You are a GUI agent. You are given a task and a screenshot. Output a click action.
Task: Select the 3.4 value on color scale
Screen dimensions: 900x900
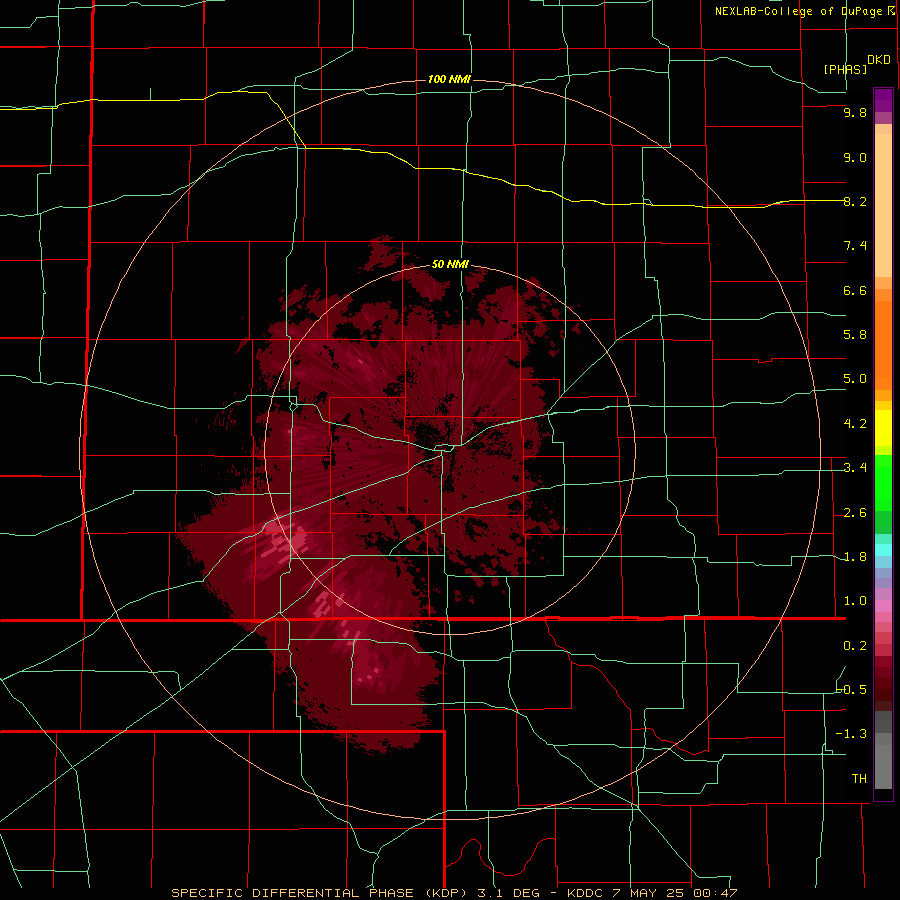[x=855, y=468]
